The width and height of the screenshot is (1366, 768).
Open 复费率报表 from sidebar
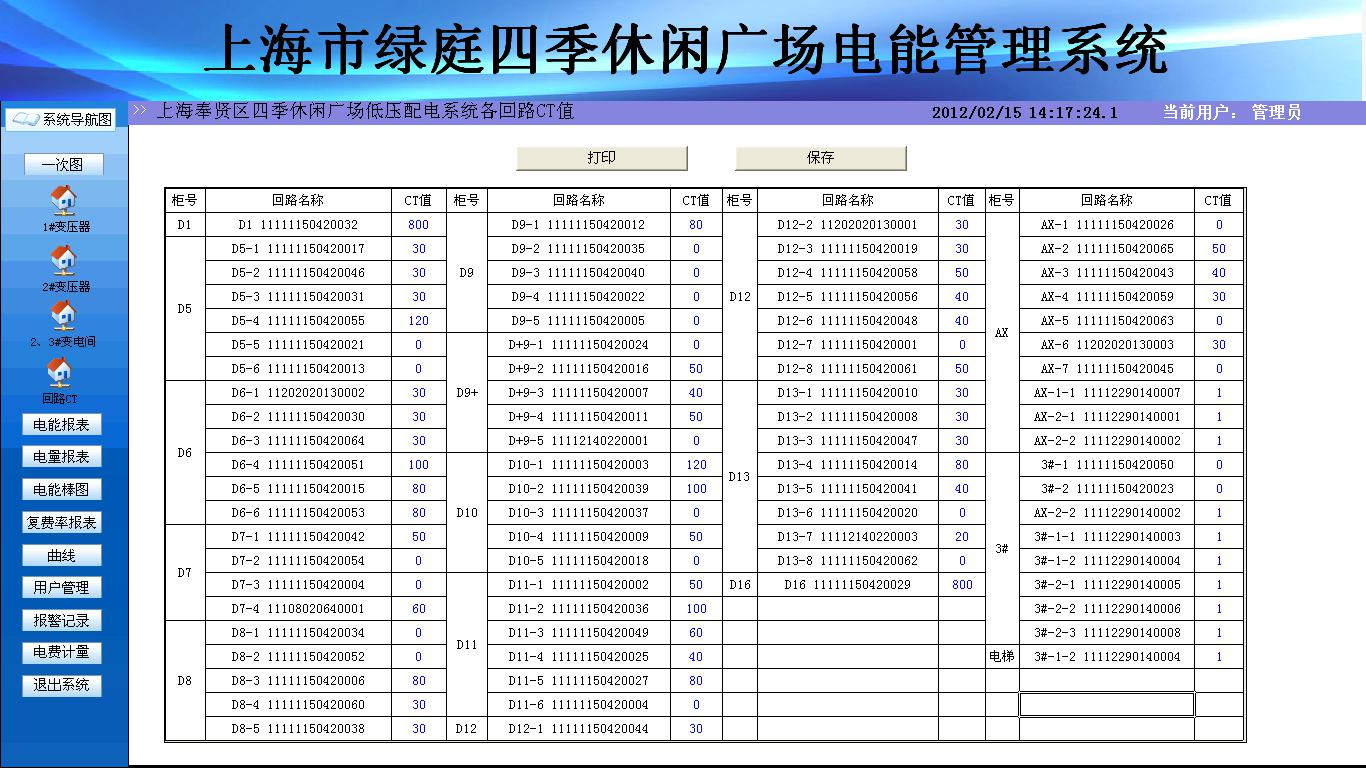pos(62,523)
